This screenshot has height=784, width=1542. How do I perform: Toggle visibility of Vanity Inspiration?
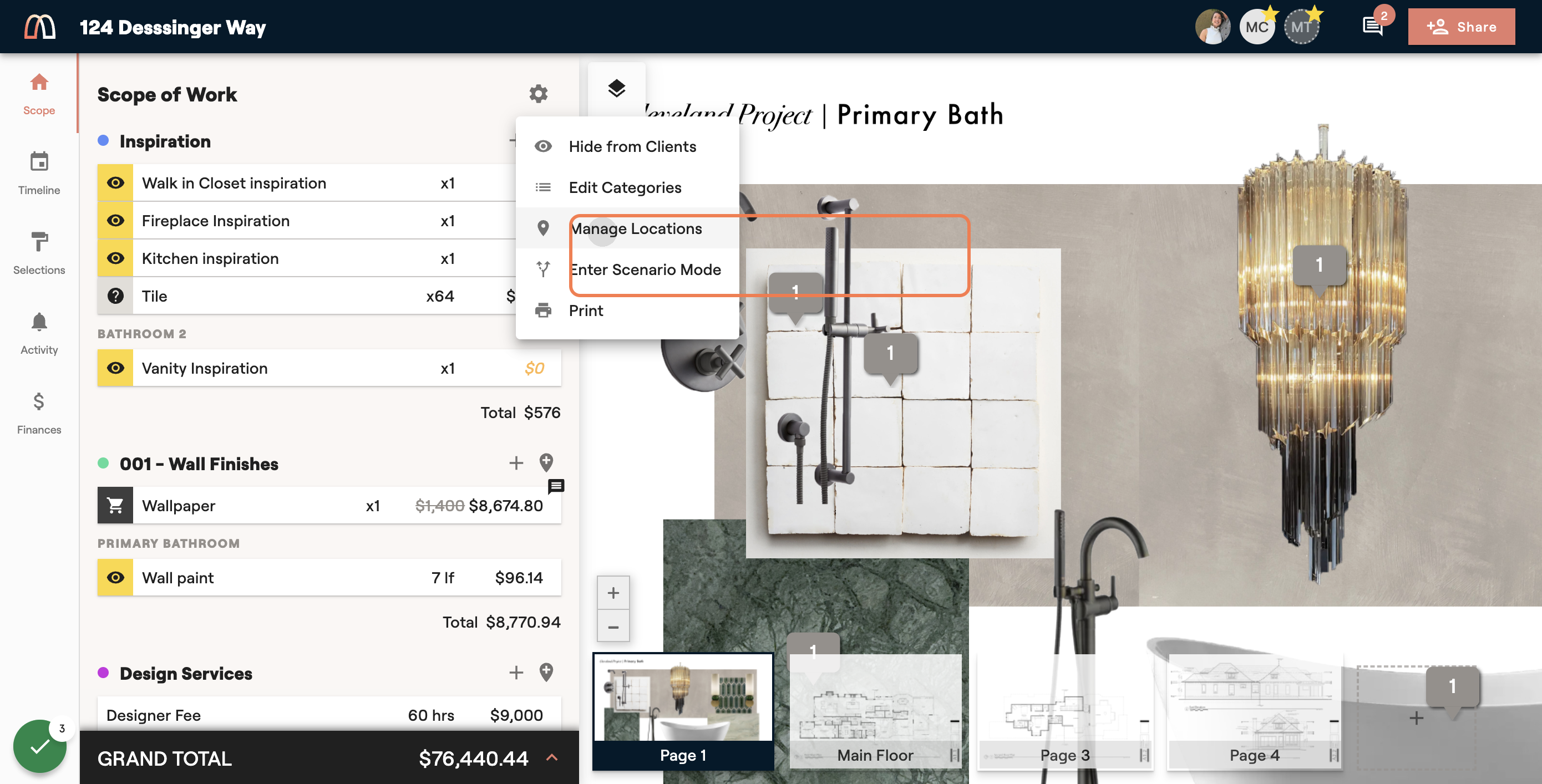[x=115, y=368]
